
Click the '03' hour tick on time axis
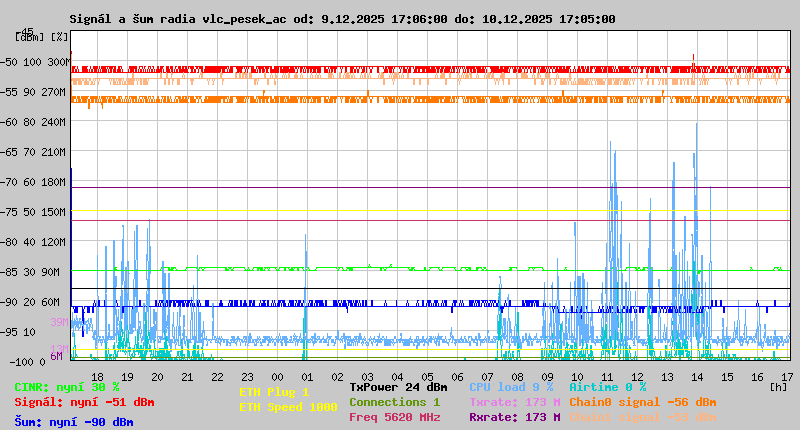pos(367,377)
